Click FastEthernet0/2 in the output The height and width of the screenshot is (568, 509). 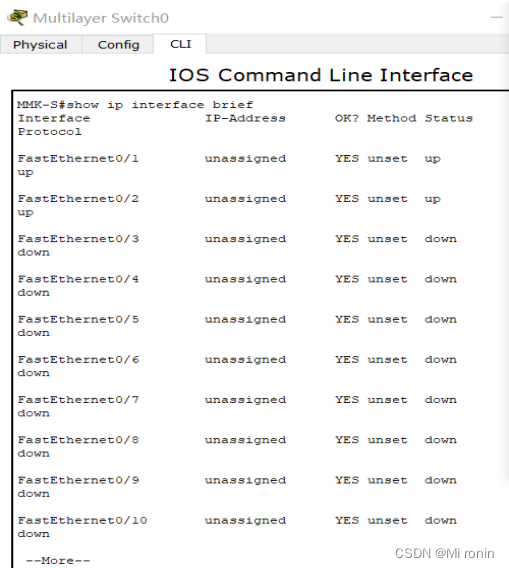[78, 199]
